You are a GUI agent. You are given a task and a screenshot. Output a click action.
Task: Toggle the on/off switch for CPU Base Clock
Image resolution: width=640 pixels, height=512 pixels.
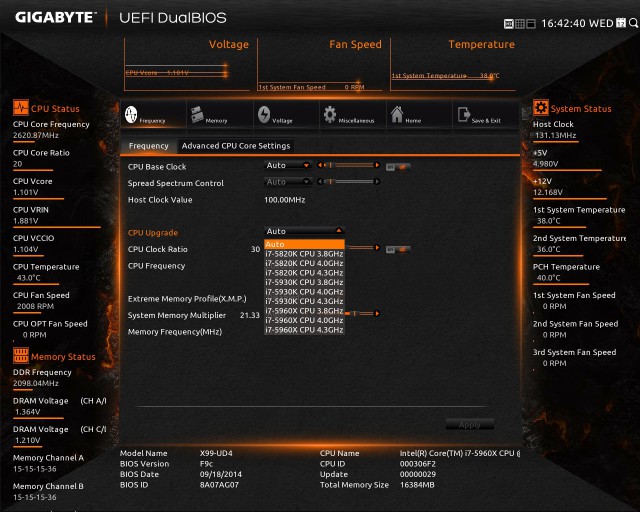398,167
